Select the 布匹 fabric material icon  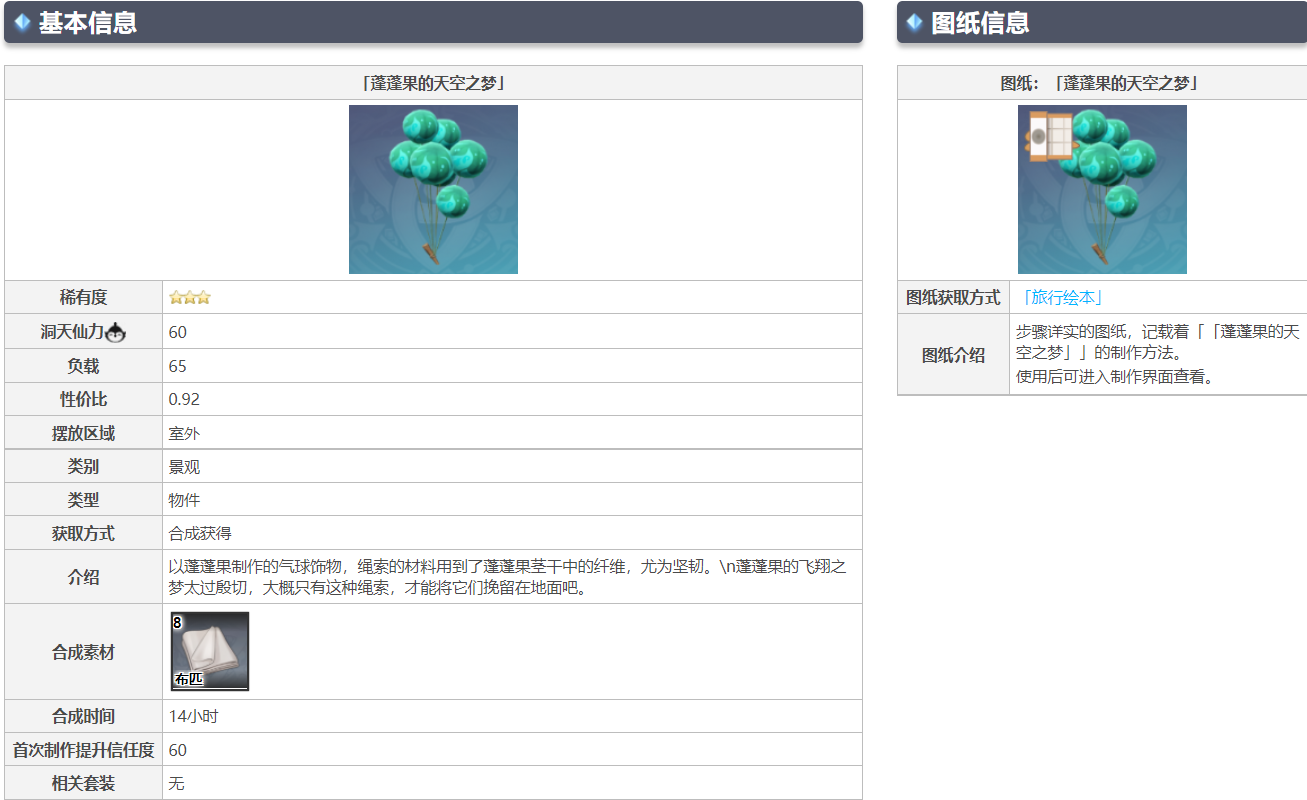coord(210,651)
